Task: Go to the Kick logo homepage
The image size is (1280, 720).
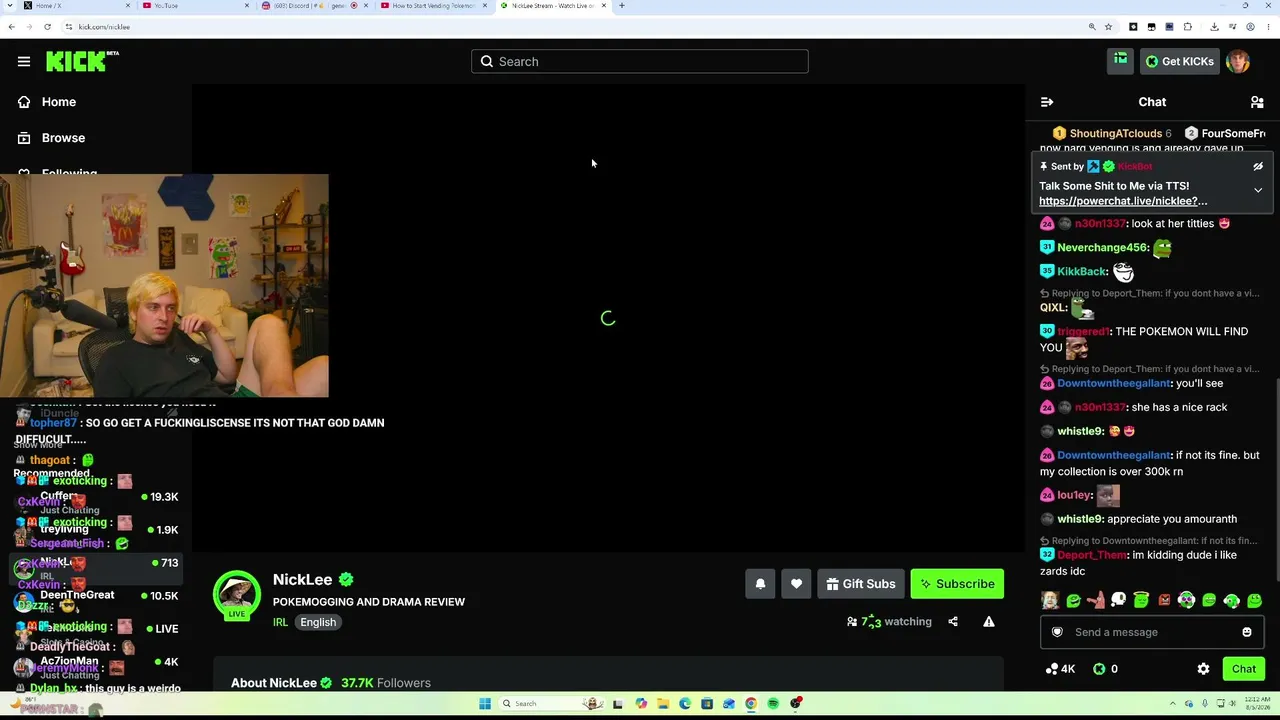Action: tap(82, 61)
